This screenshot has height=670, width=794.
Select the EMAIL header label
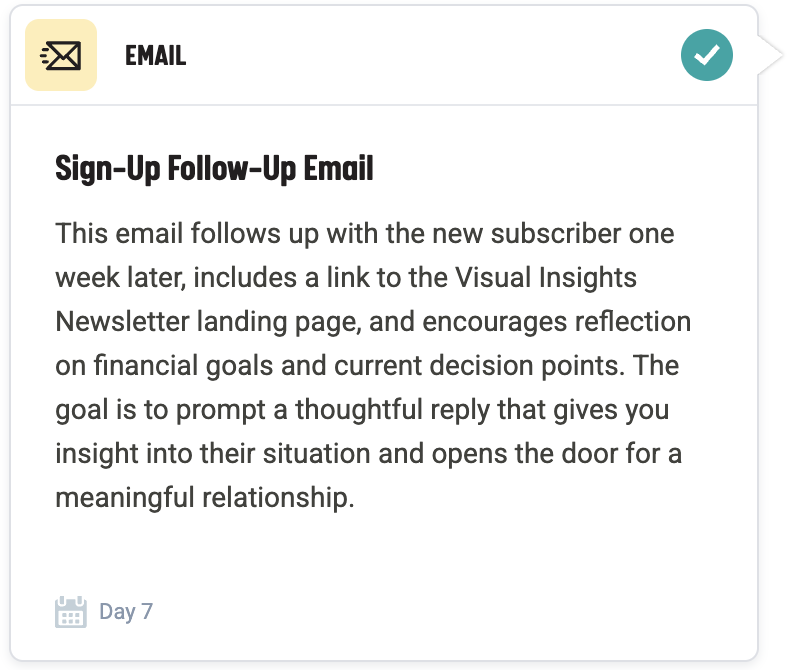coord(155,56)
